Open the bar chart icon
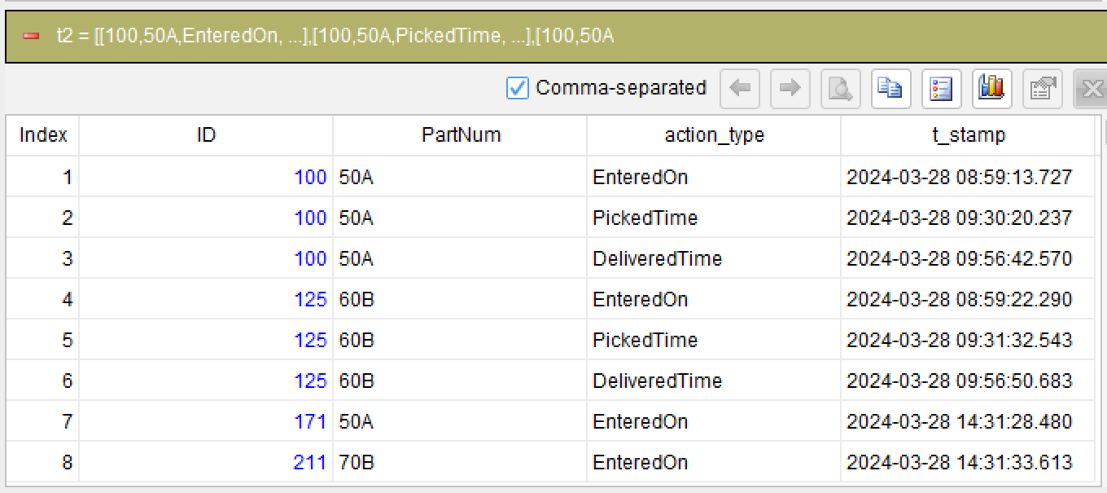 click(992, 88)
